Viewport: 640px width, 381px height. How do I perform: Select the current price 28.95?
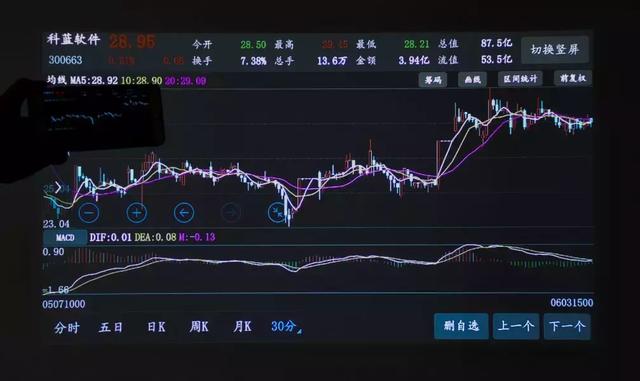(x=132, y=42)
